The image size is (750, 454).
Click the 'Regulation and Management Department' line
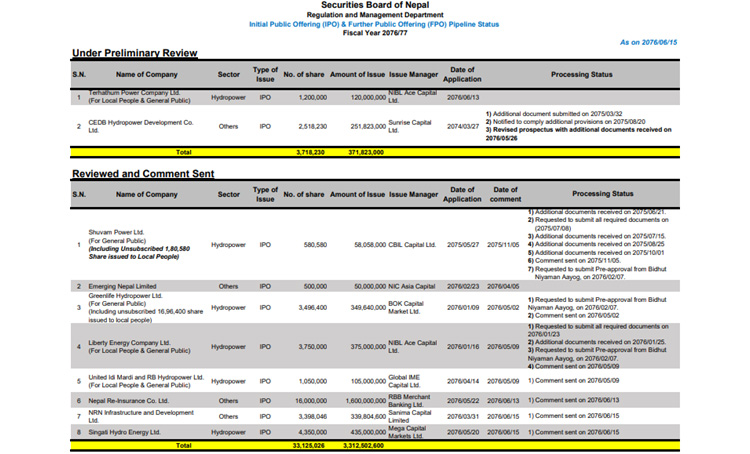377,16
